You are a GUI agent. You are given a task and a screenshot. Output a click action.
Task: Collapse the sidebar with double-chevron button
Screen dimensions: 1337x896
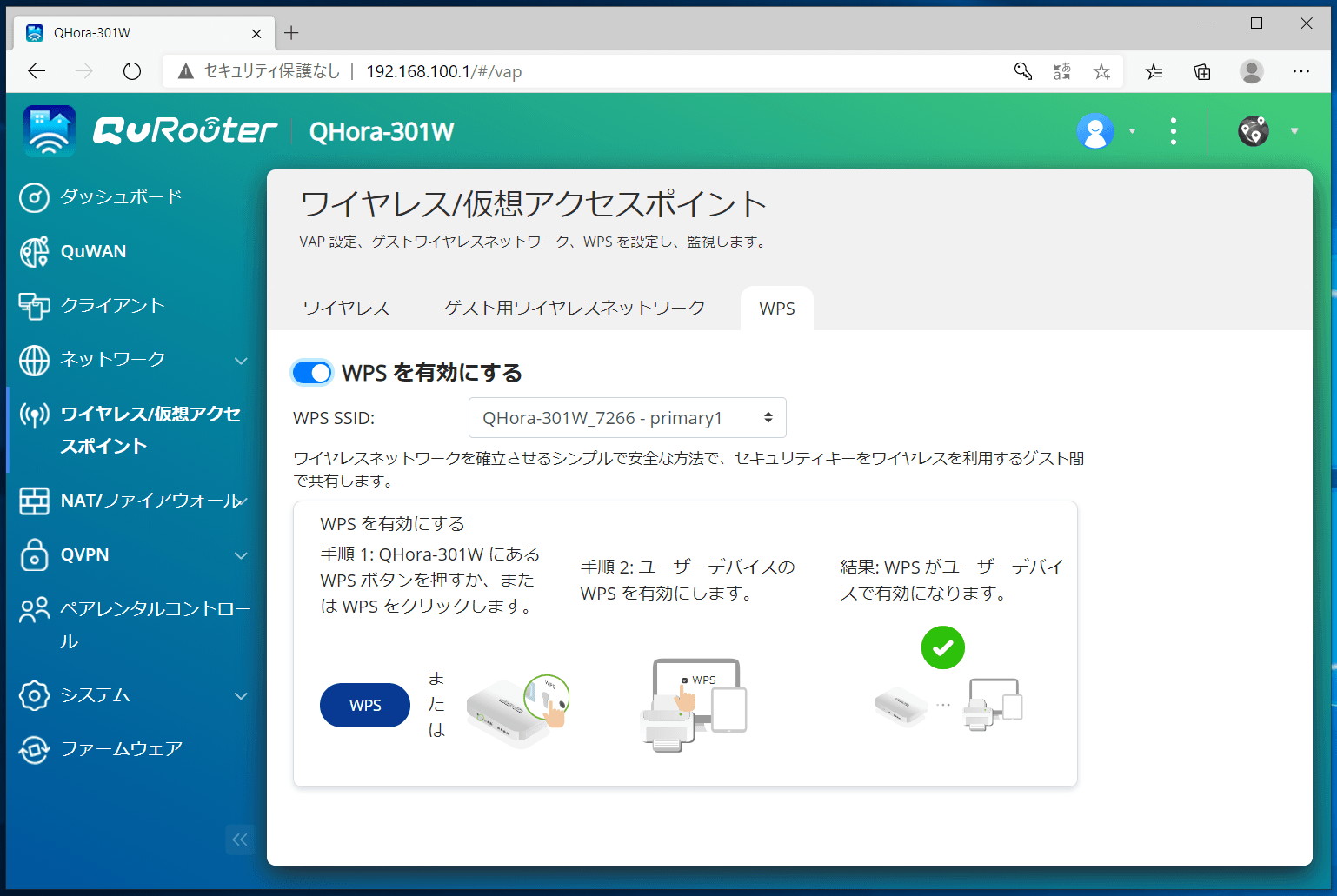240,840
